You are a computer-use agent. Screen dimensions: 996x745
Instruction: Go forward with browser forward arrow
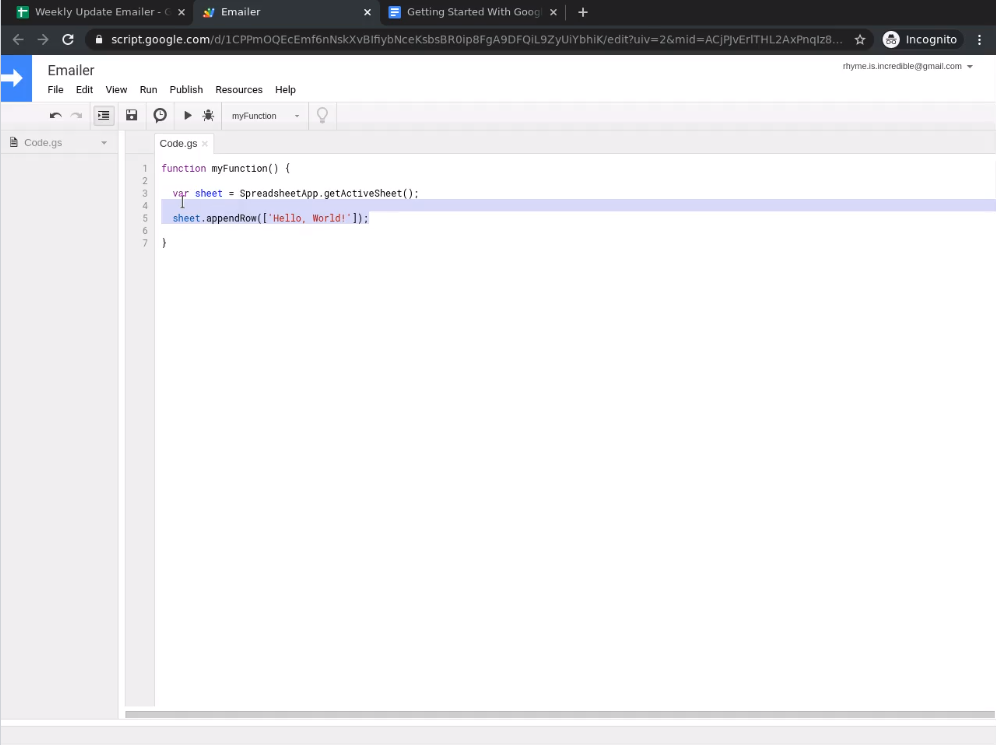coord(43,39)
